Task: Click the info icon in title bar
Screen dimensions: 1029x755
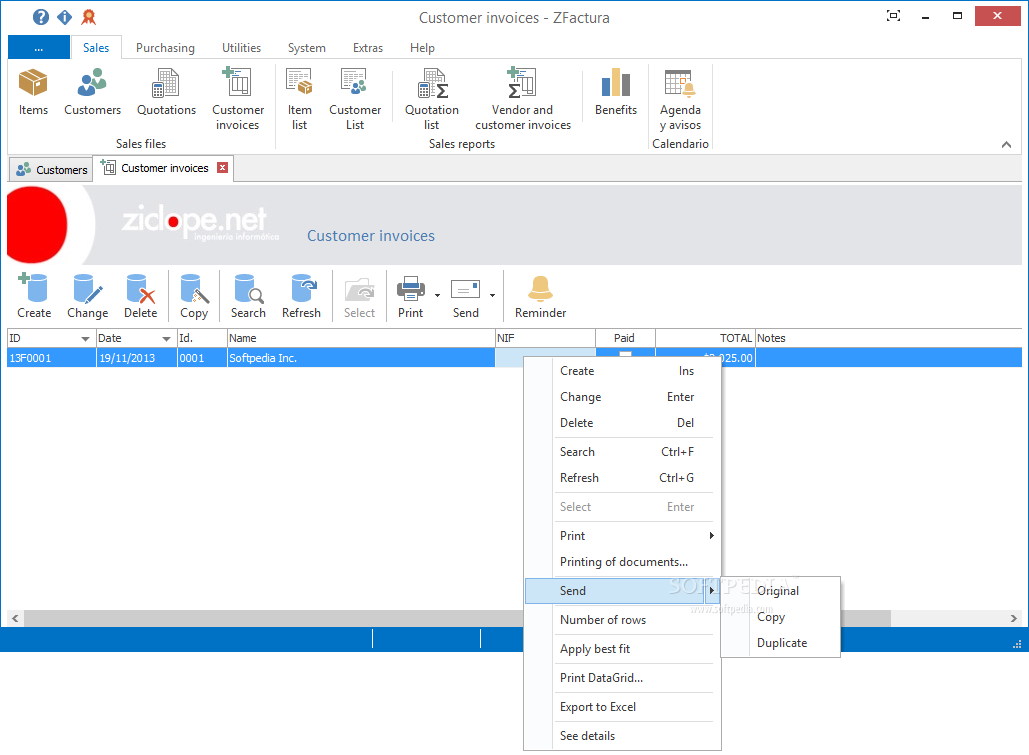Action: 64,17
